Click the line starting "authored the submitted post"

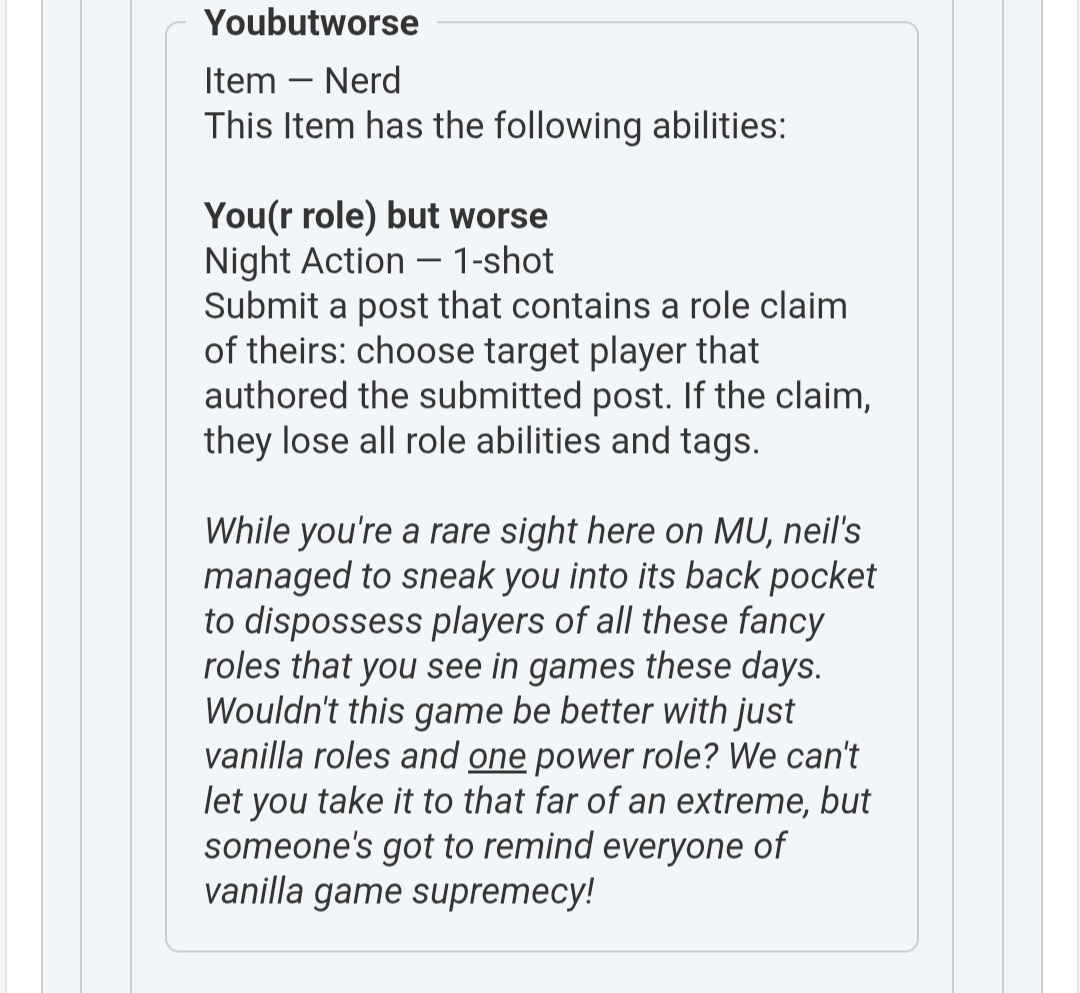(537, 396)
